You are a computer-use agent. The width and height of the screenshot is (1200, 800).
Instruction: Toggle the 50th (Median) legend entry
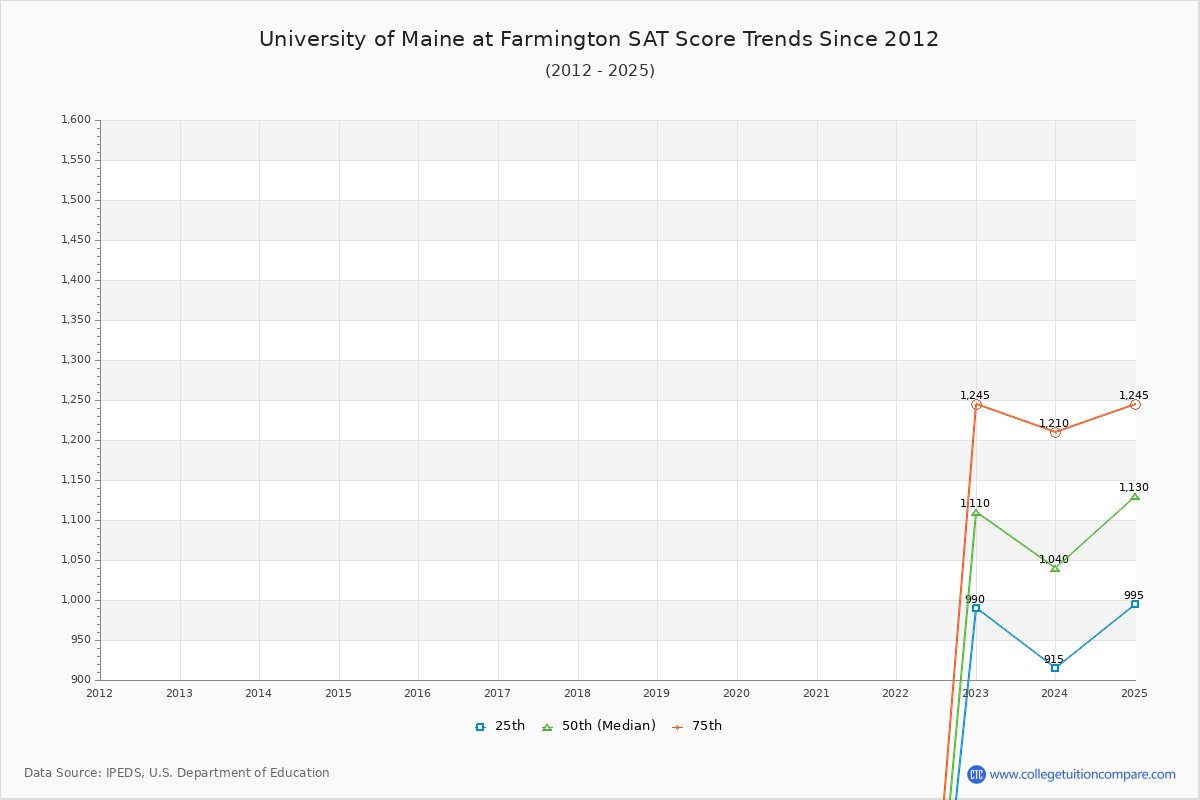click(599, 726)
